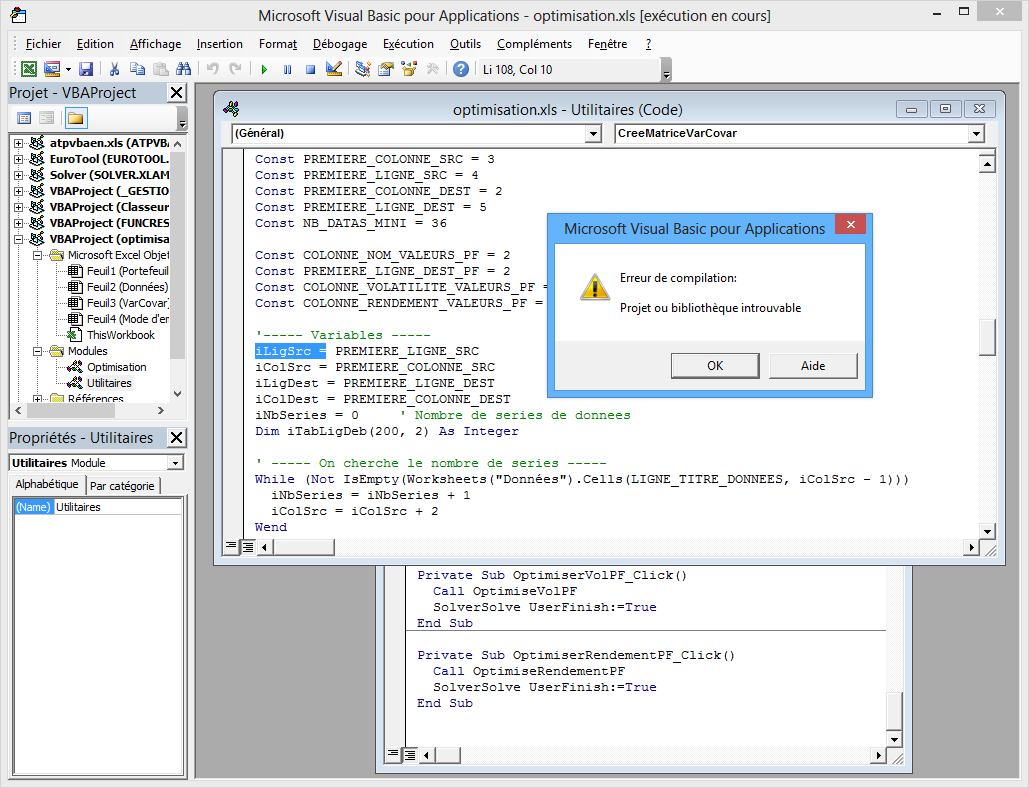Click OK in the compile error dialog
The image size is (1029, 788).
714,366
